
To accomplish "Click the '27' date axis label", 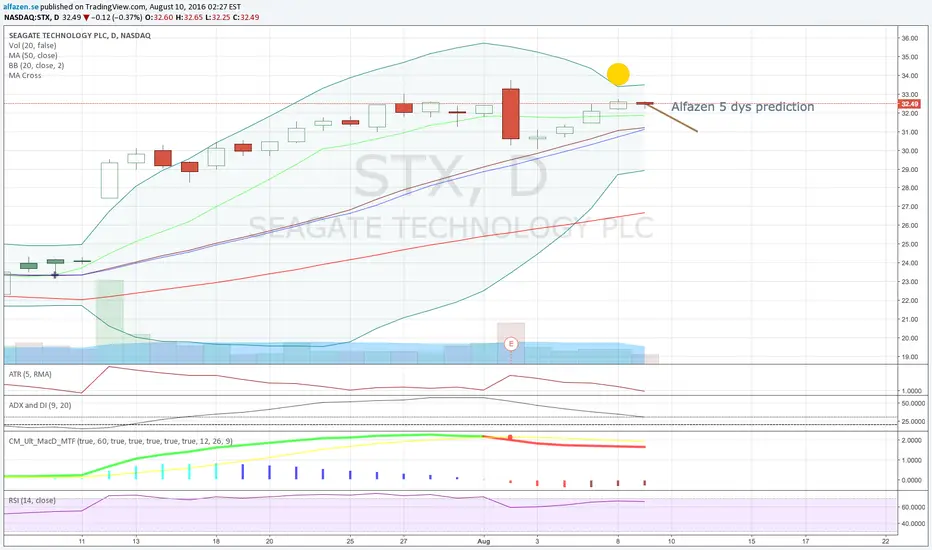I will (x=404, y=541).
